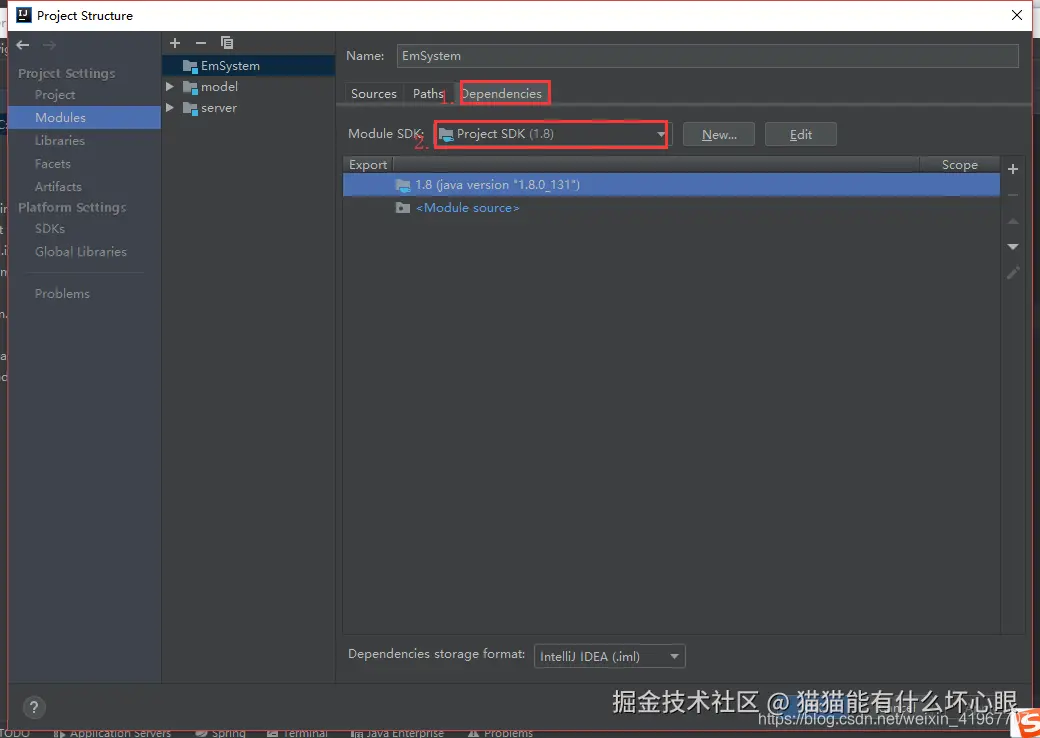Open Facets settings
Viewport: 1040px width, 738px height.
point(52,164)
